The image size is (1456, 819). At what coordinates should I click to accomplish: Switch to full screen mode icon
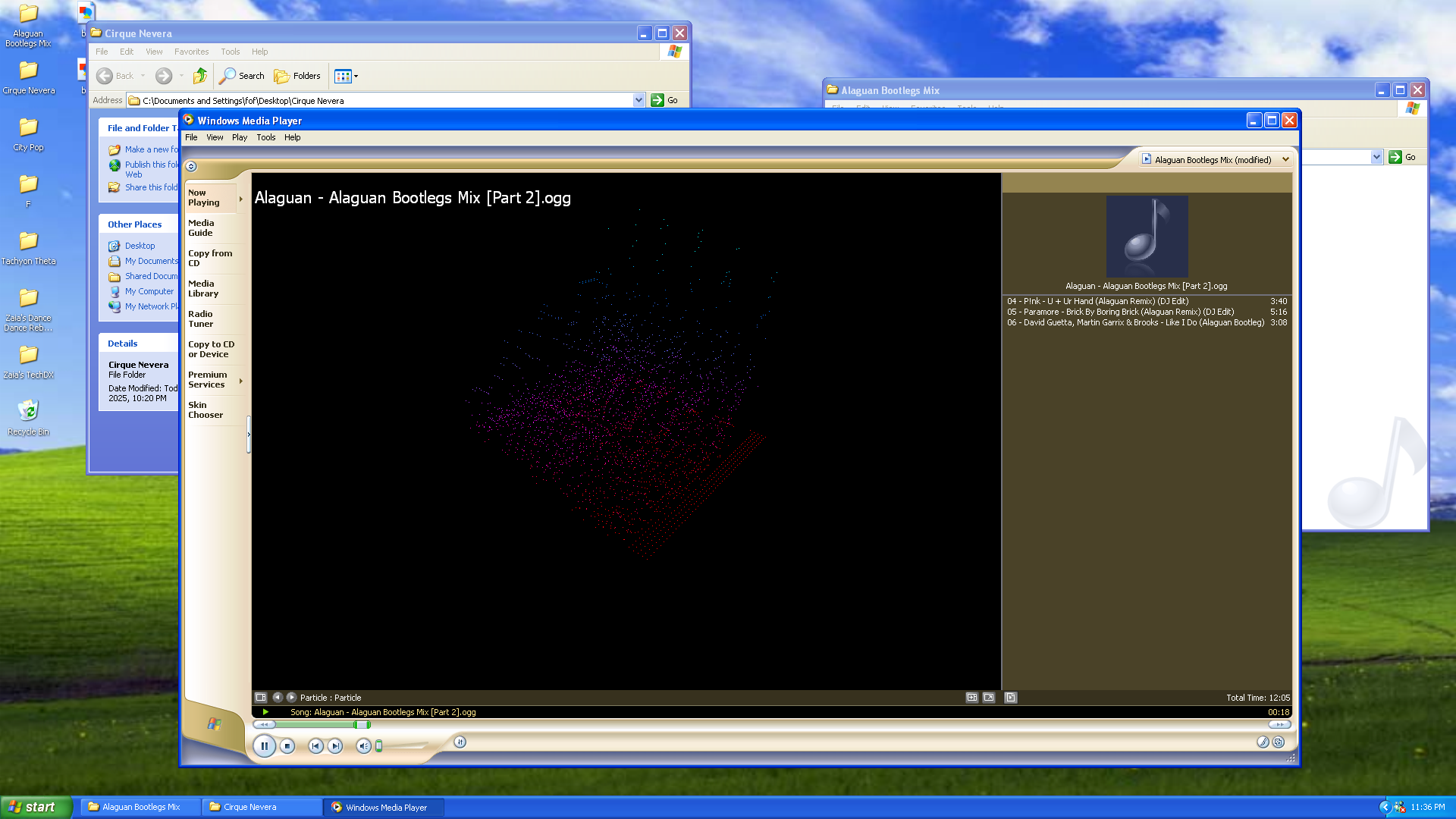[x=989, y=697]
